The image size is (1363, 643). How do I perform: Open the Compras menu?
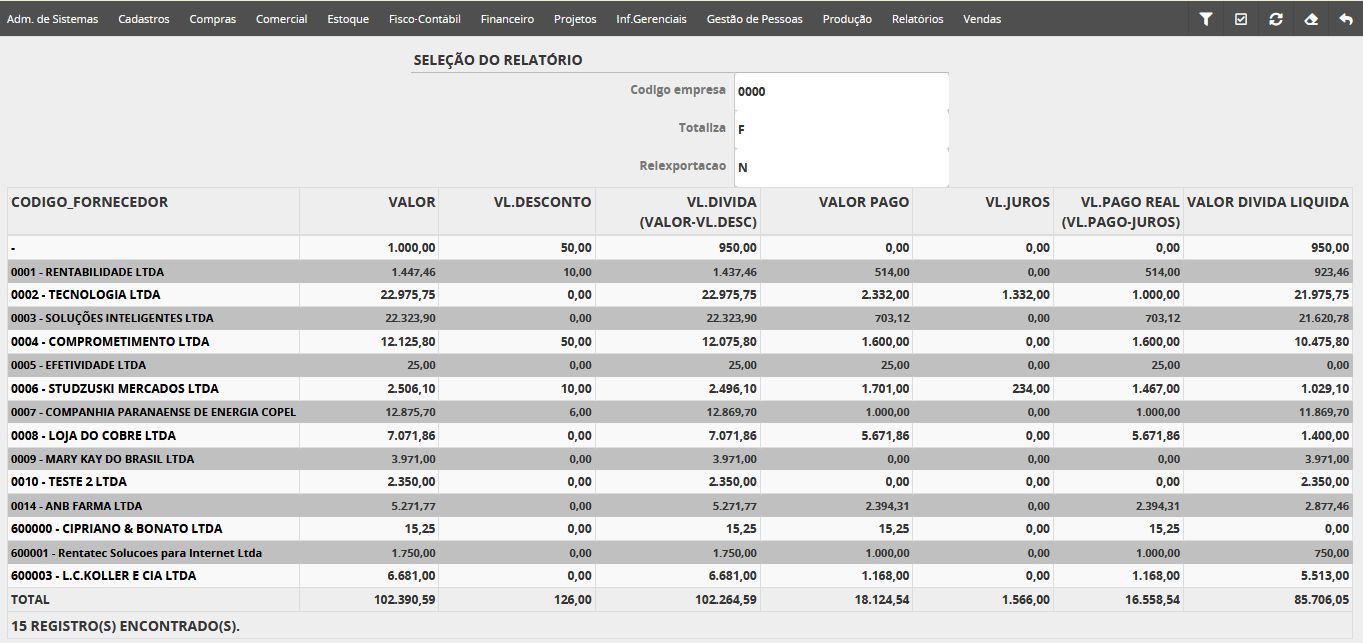click(x=213, y=19)
